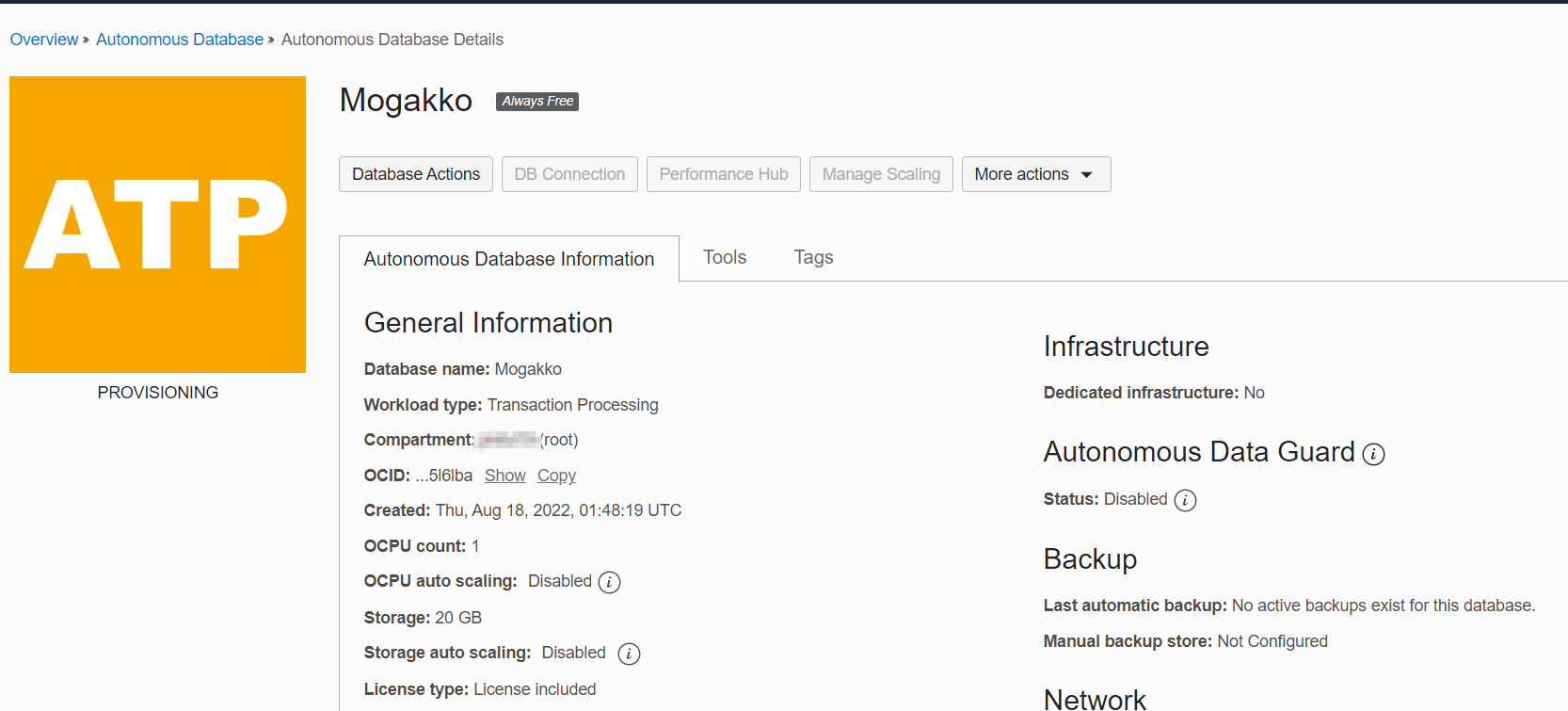Copy the OCID value

click(556, 476)
